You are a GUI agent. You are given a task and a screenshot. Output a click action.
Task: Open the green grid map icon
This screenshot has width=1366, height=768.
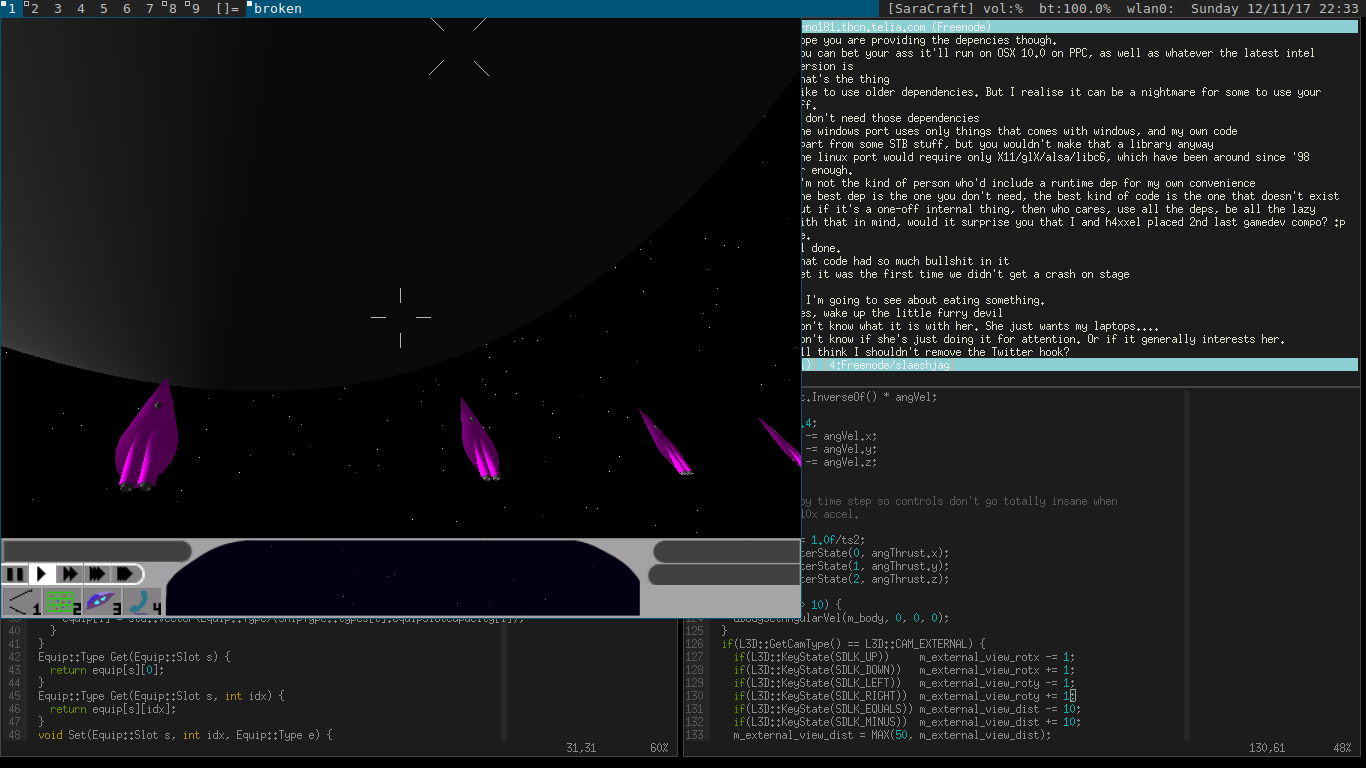click(x=62, y=602)
